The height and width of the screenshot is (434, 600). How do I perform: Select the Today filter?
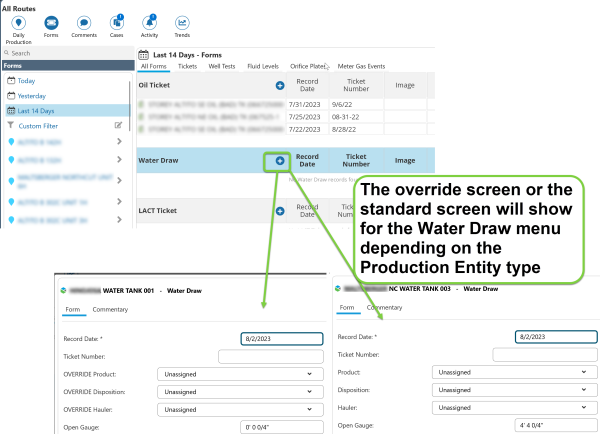pyautogui.click(x=26, y=80)
